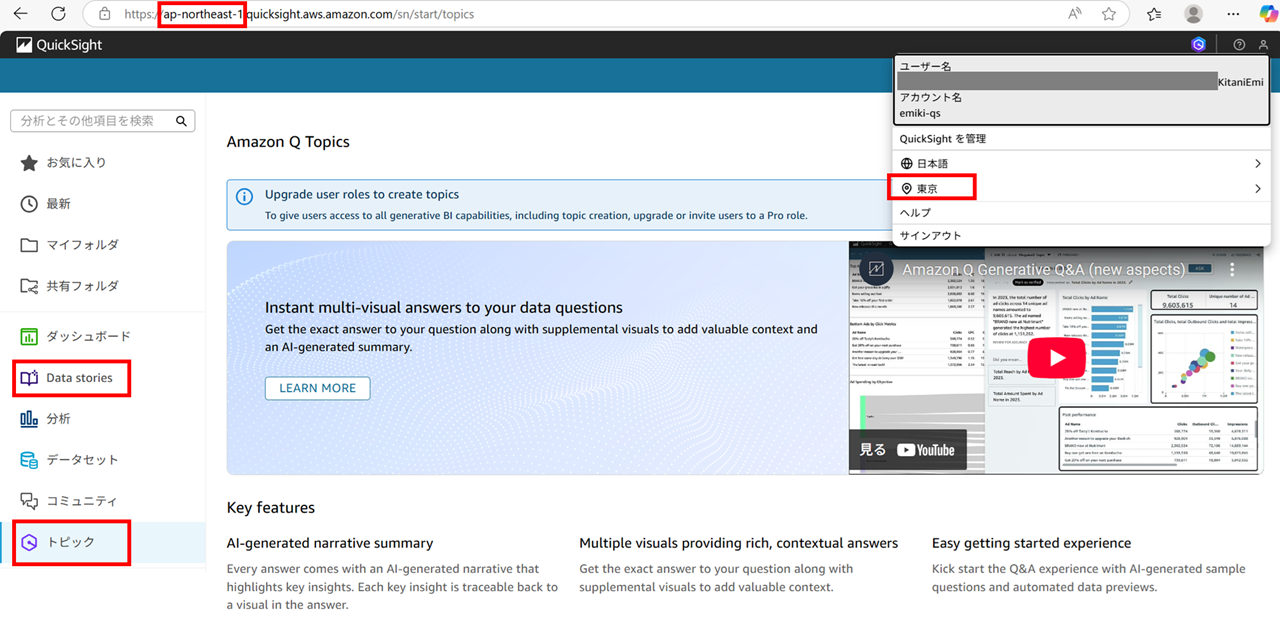Click Easy getting started experience heading

[x=1032, y=543]
